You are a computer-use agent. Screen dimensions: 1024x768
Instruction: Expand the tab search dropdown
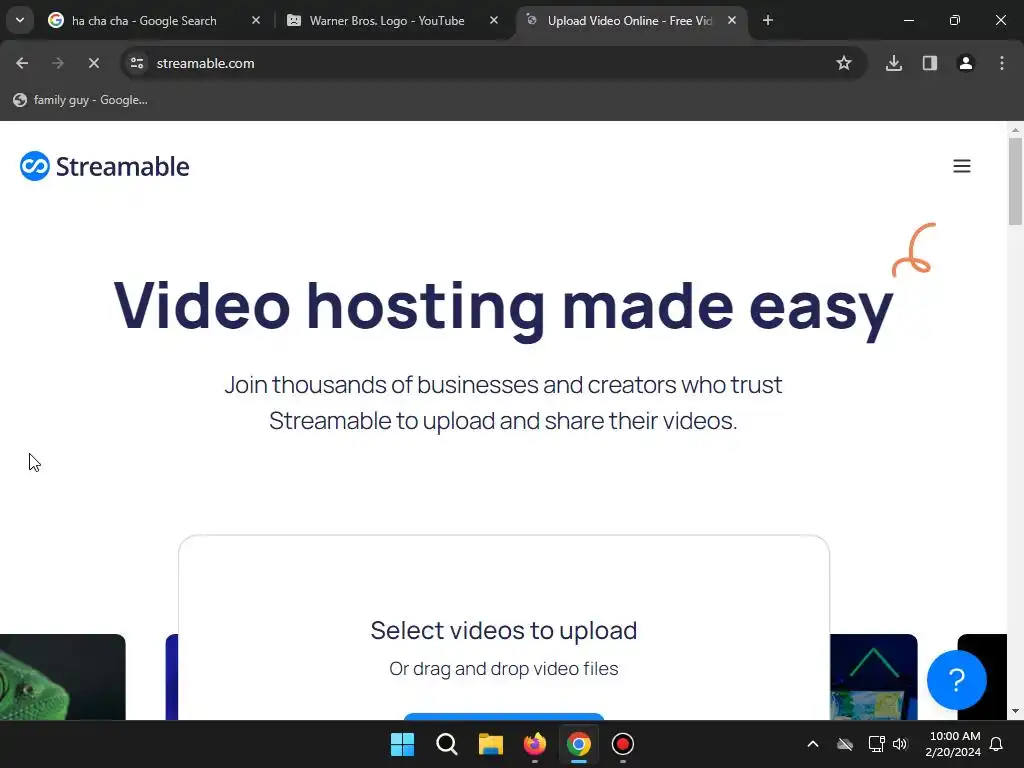(x=20, y=20)
